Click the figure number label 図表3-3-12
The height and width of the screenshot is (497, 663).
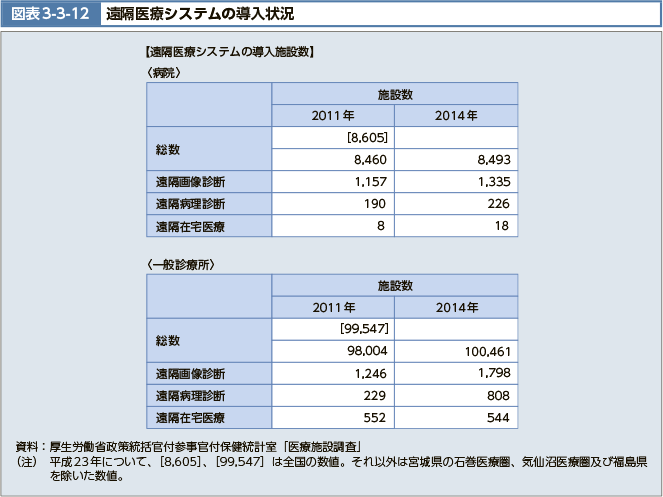pyautogui.click(x=51, y=14)
